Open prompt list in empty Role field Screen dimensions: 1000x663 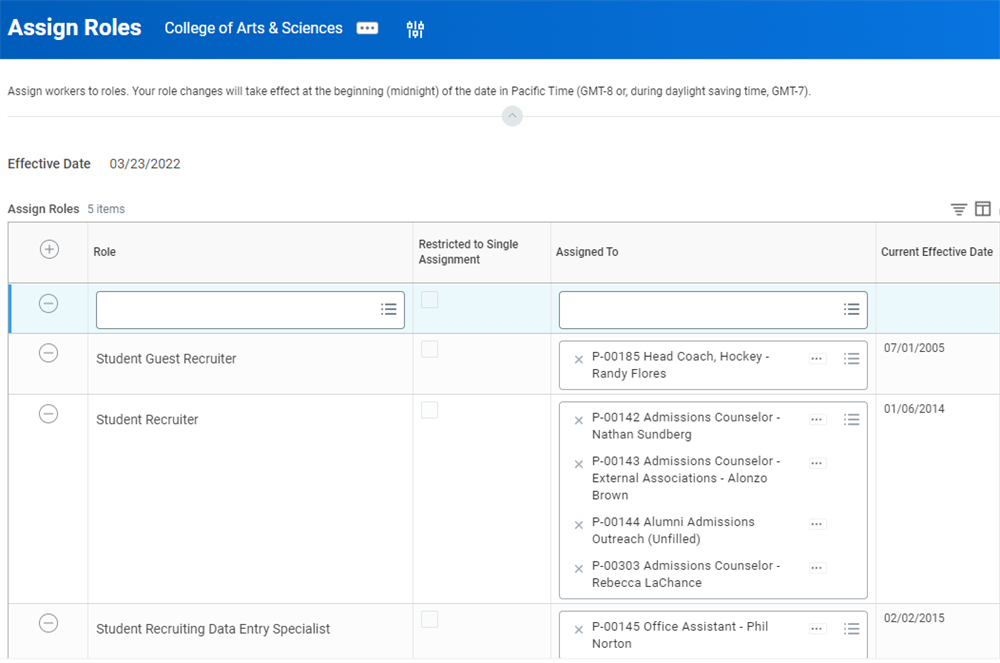tap(388, 310)
